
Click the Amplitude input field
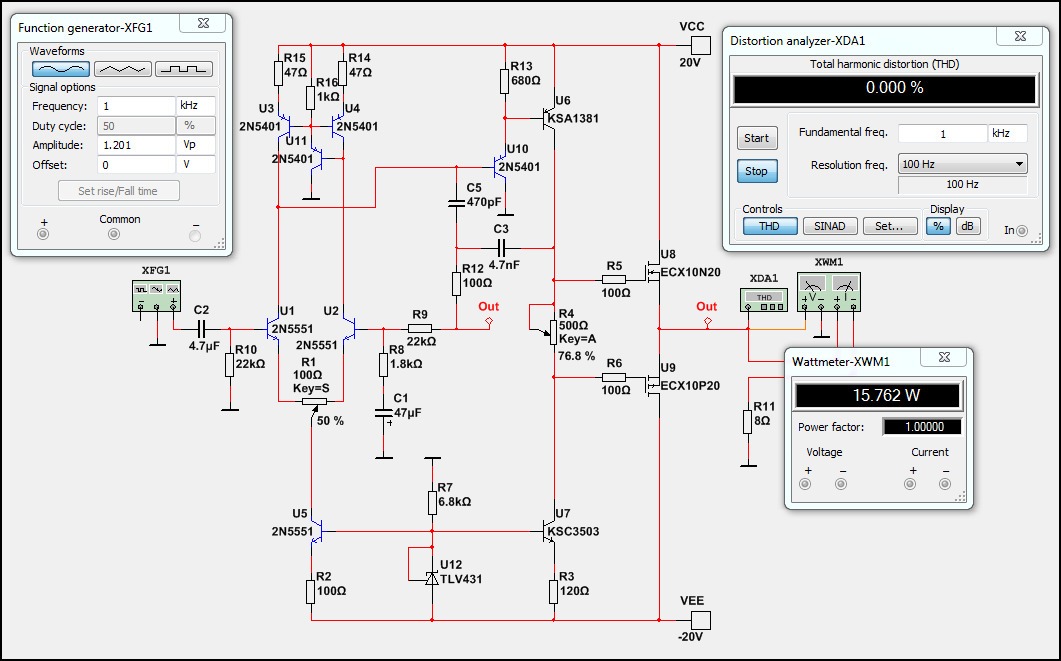pos(137,145)
